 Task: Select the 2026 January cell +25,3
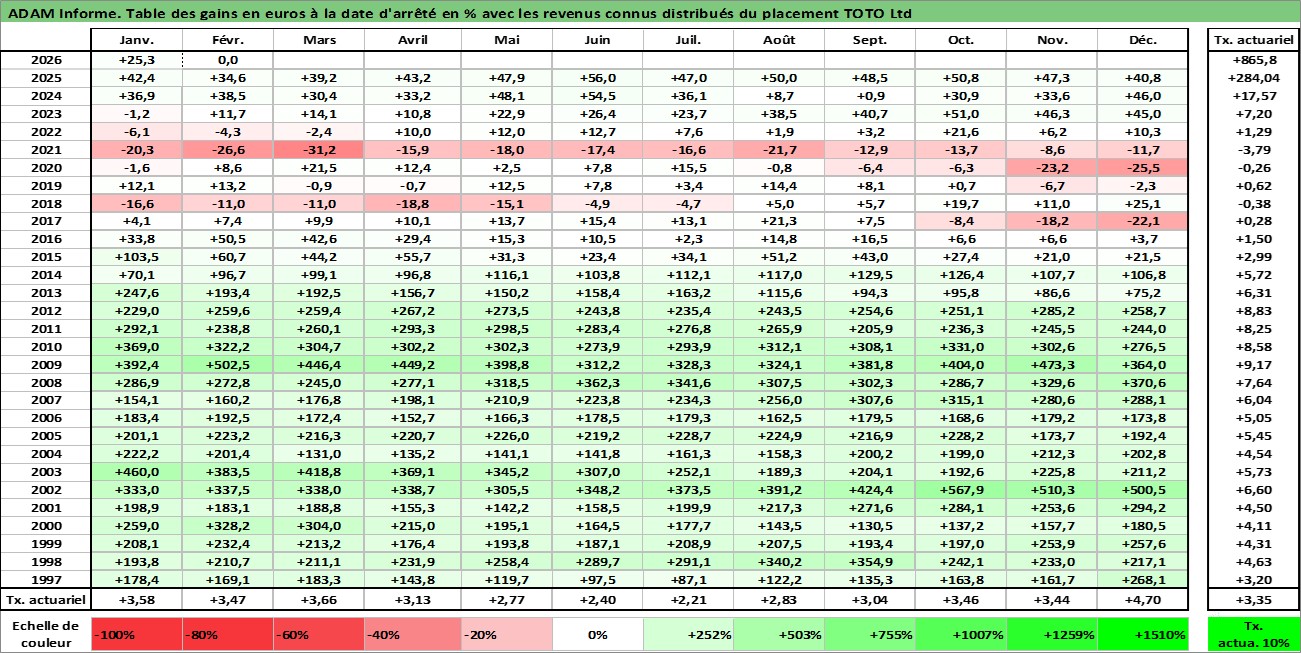click(136, 60)
